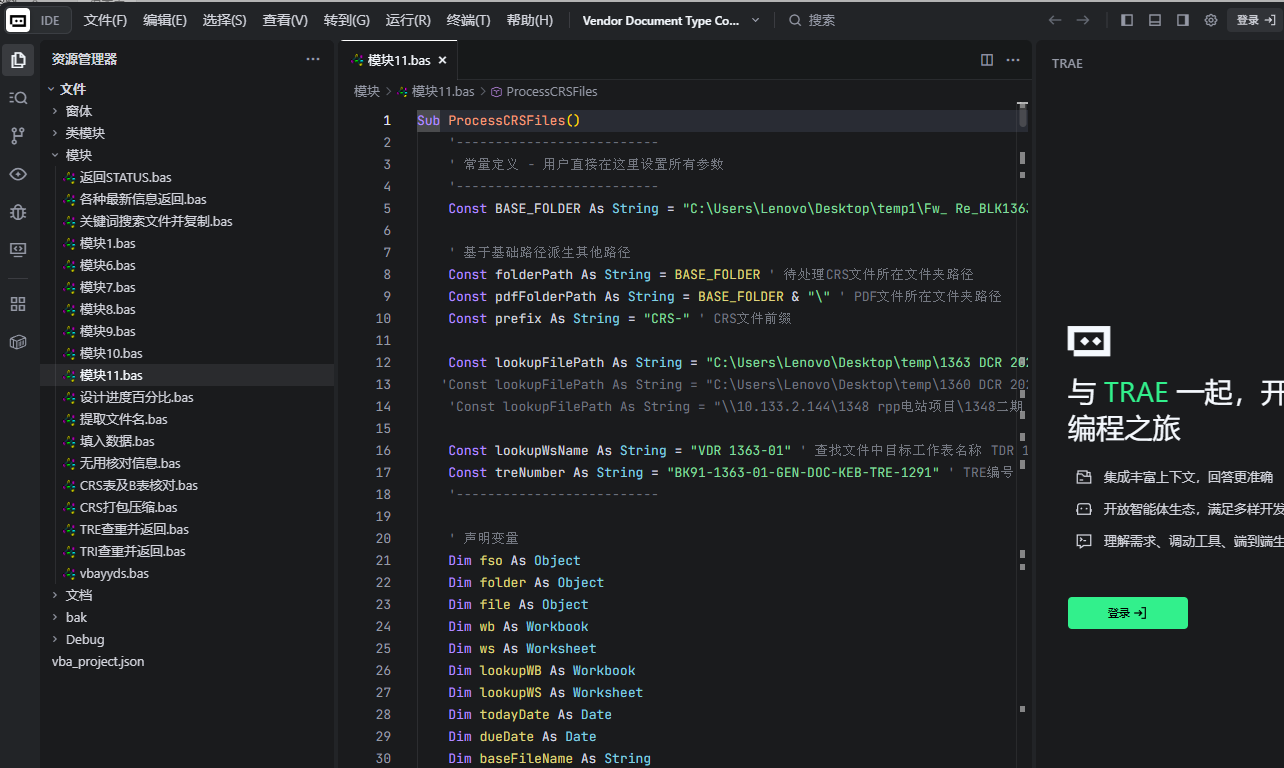Open the Vendor Document Type project dropdown
The width and height of the screenshot is (1284, 768).
(x=670, y=20)
